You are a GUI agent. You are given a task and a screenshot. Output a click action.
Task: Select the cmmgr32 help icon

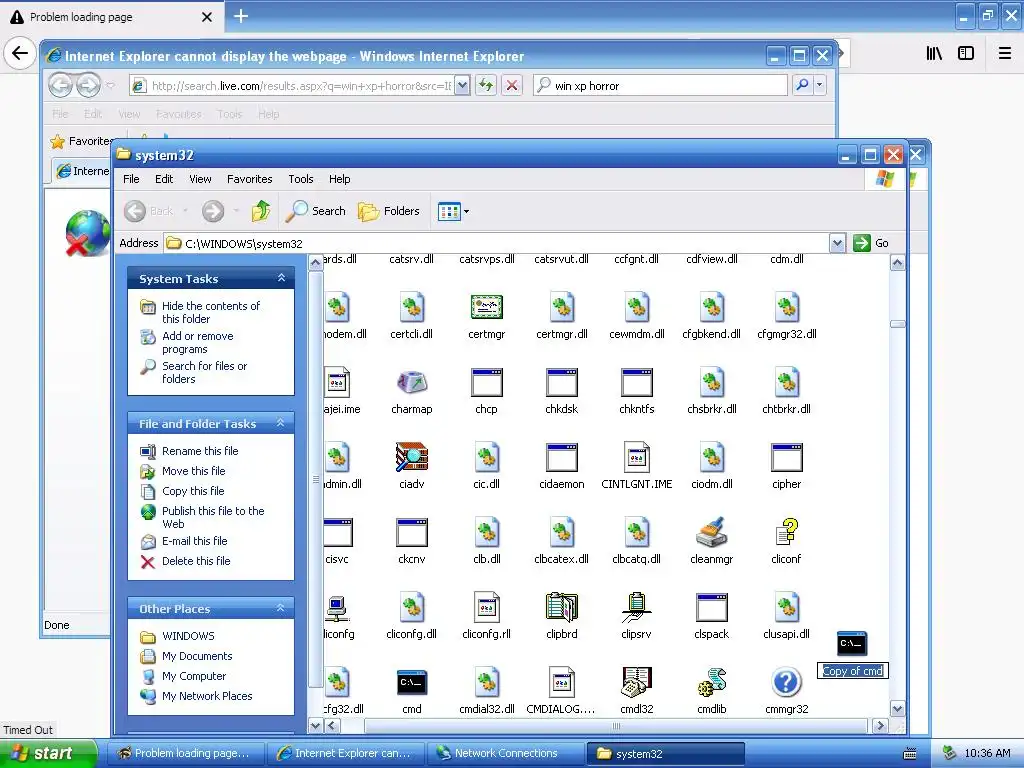pyautogui.click(x=786, y=682)
